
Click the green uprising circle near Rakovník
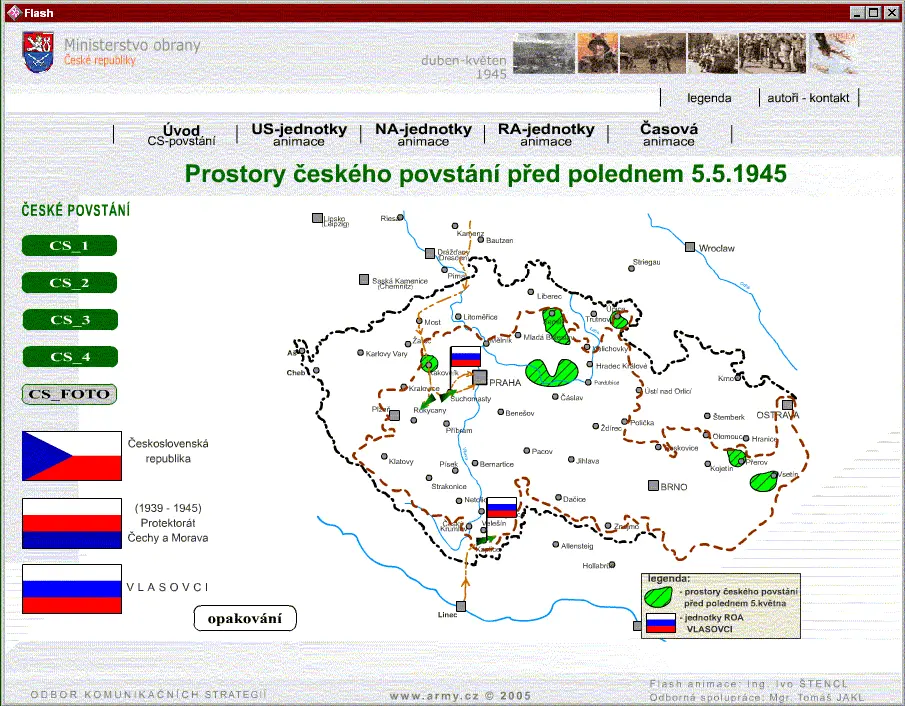click(x=429, y=364)
